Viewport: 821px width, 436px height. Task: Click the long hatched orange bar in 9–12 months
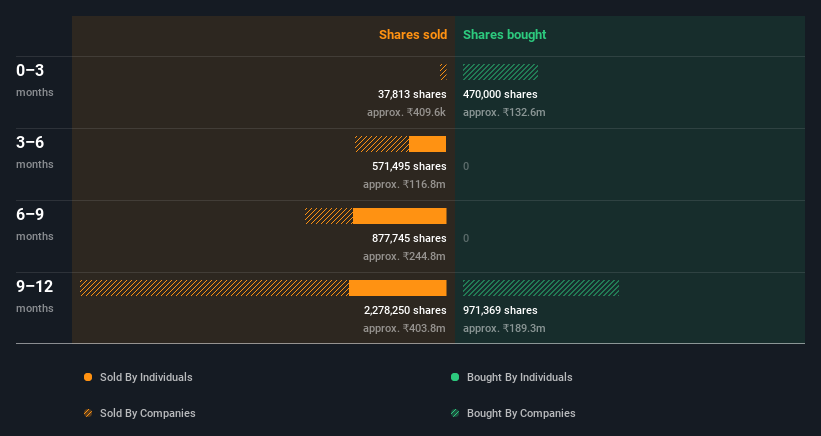pos(215,288)
